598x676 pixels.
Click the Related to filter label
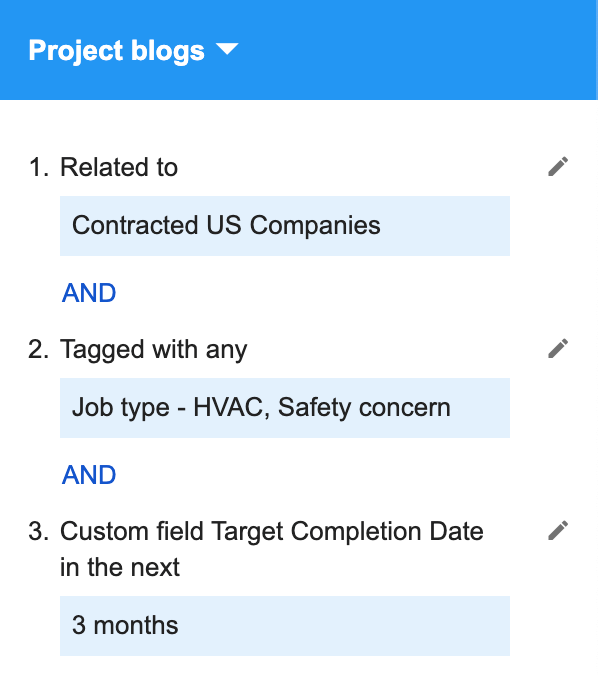click(x=119, y=167)
